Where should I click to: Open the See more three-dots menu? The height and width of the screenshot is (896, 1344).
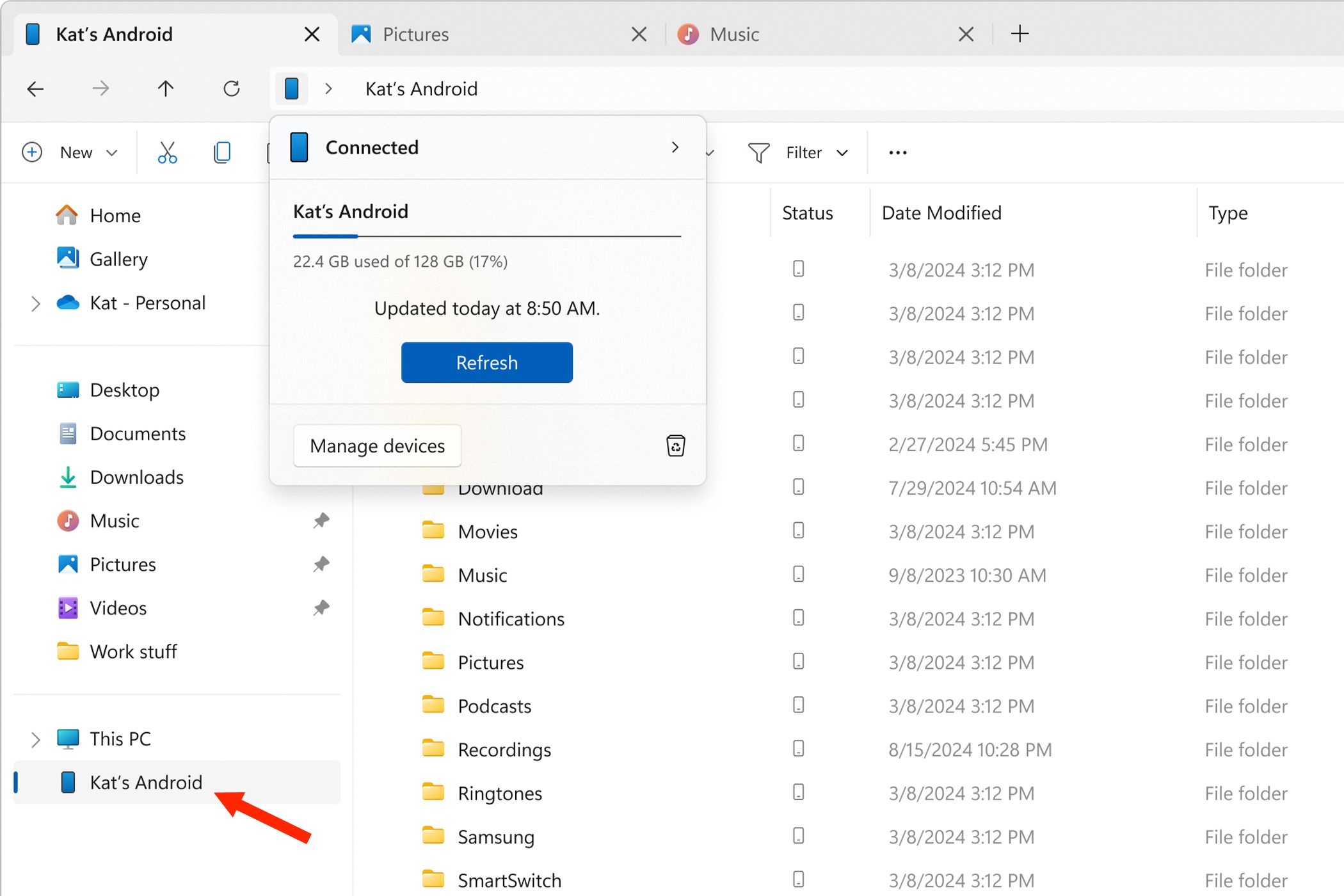tap(898, 152)
